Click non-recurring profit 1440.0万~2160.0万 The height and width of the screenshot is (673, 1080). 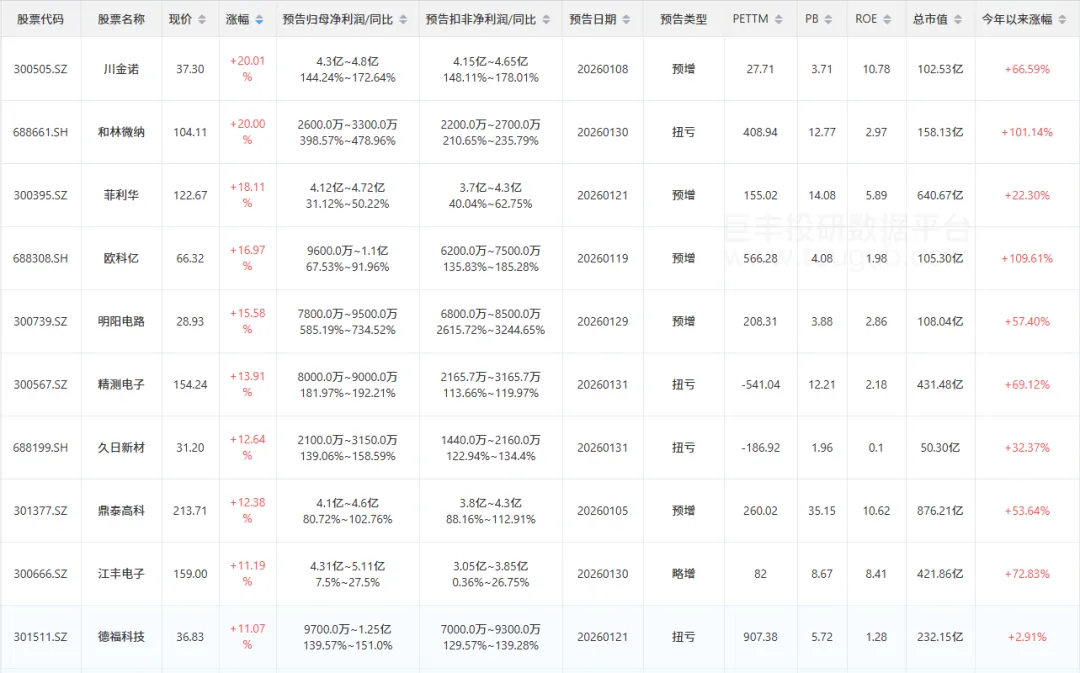click(x=490, y=440)
